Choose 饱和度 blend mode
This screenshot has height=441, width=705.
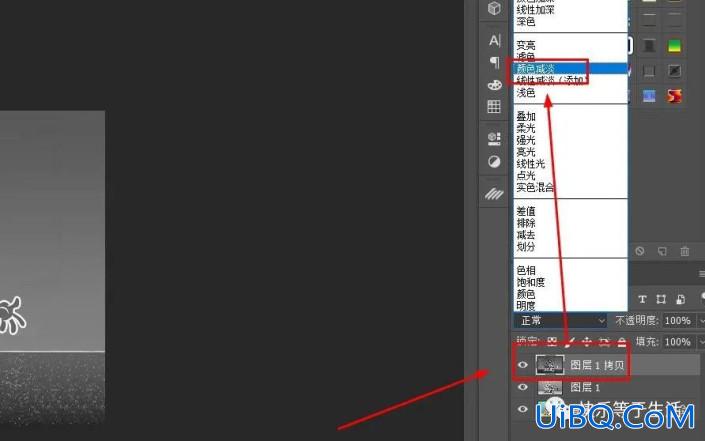tap(570, 282)
